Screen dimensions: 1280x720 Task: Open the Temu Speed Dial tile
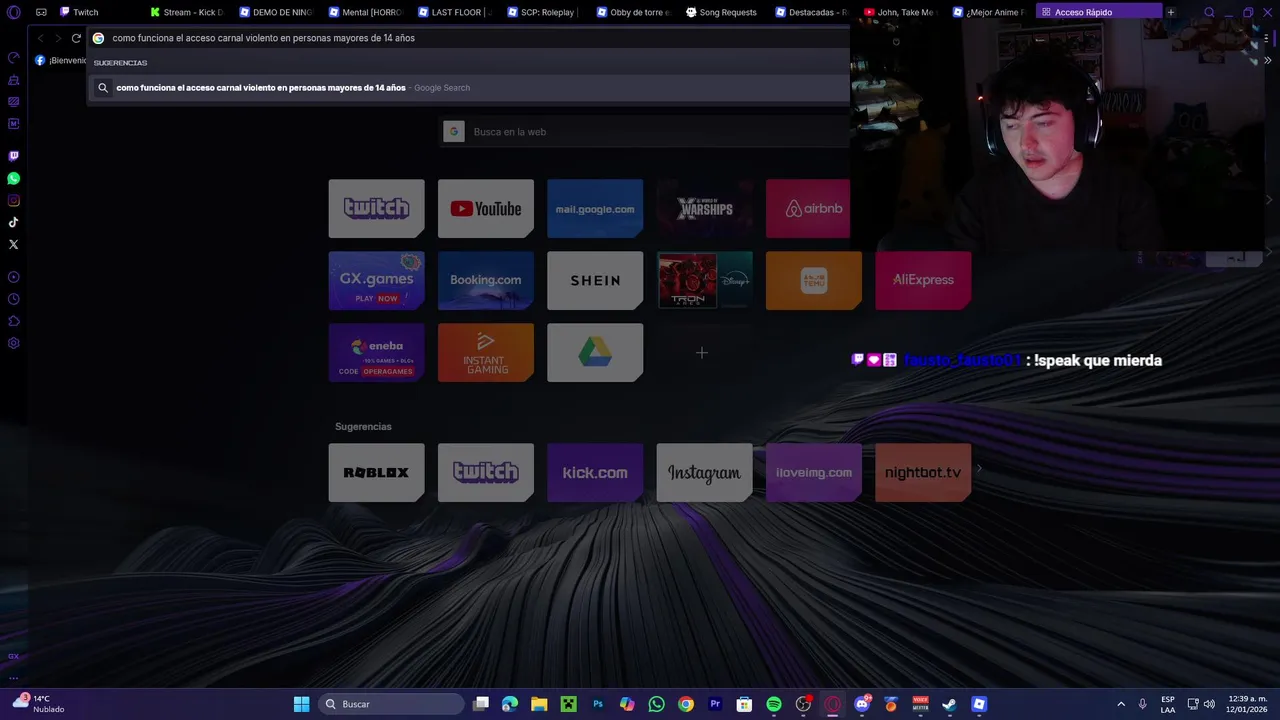[814, 280]
